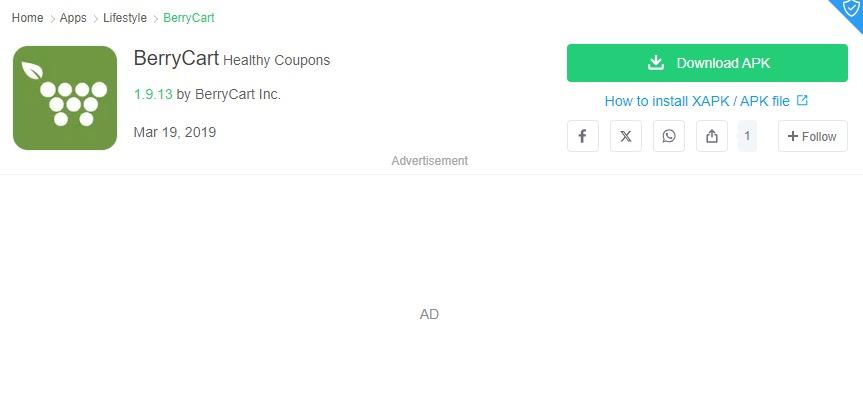The width and height of the screenshot is (863, 413).
Task: Open How to install XAPK / APK file
Action: (x=697, y=101)
